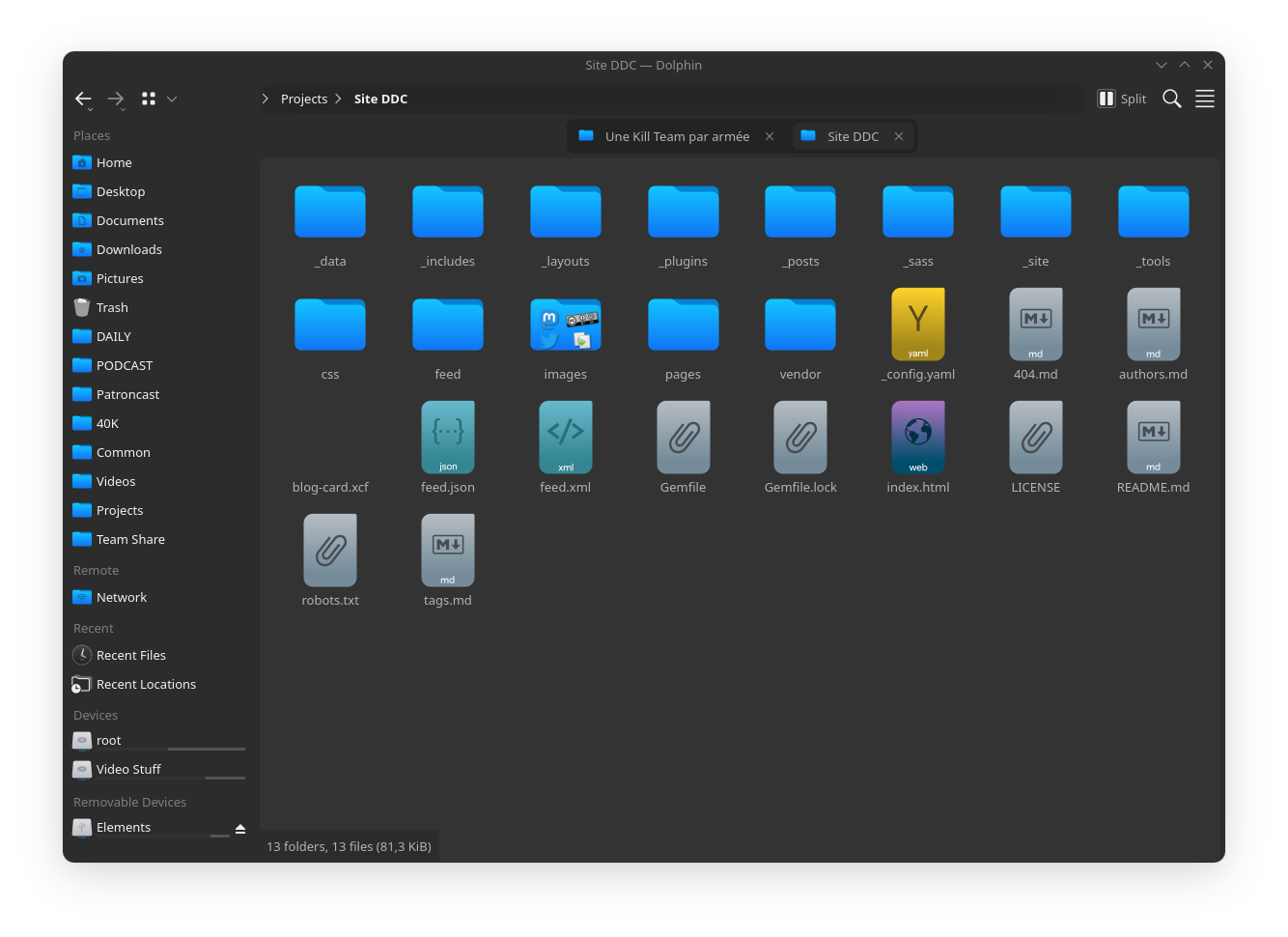Open the hamburger menu icon
Screen dimensions: 1288x937
click(x=1205, y=99)
